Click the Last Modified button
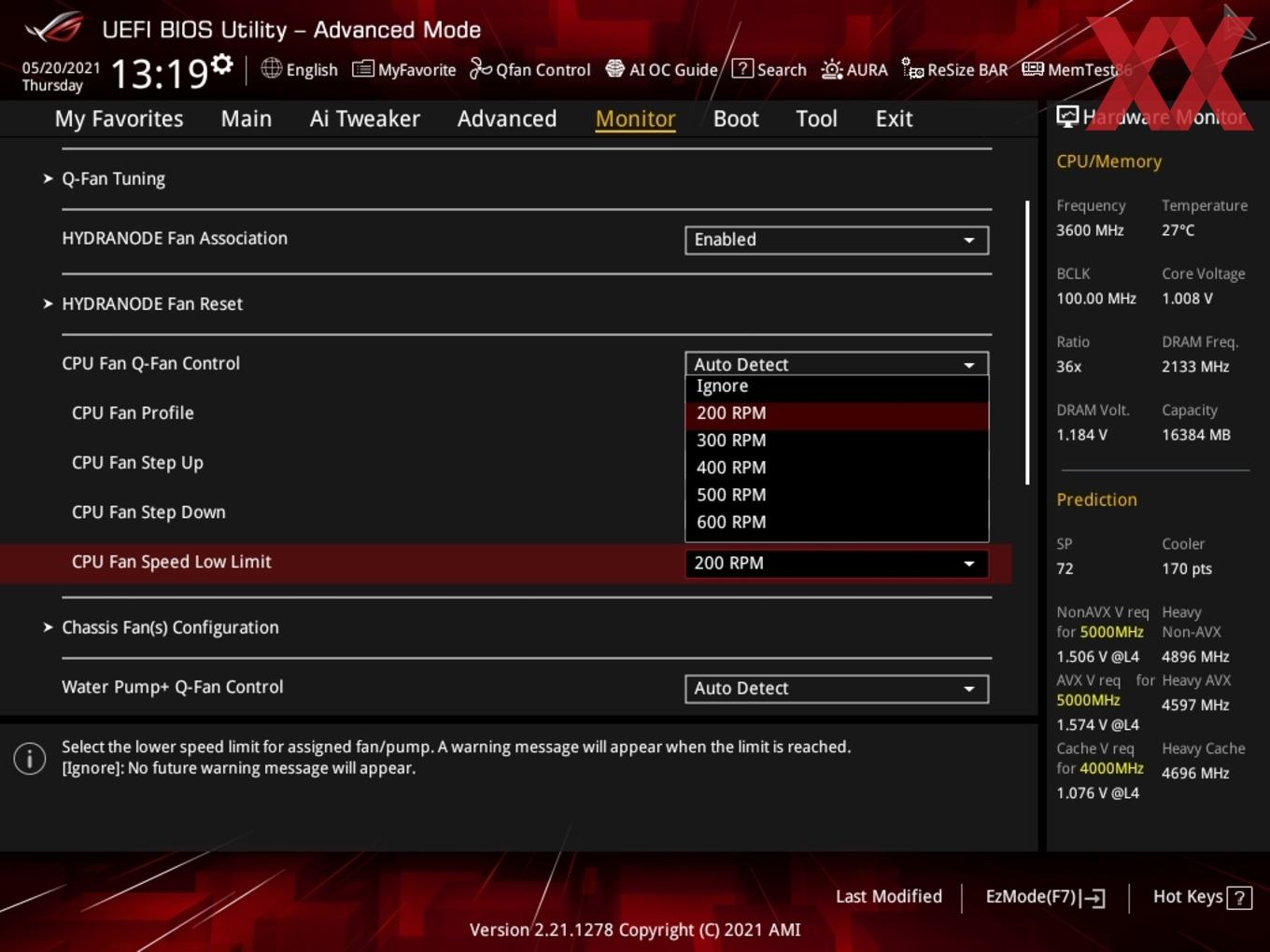The width and height of the screenshot is (1270, 952). point(889,896)
